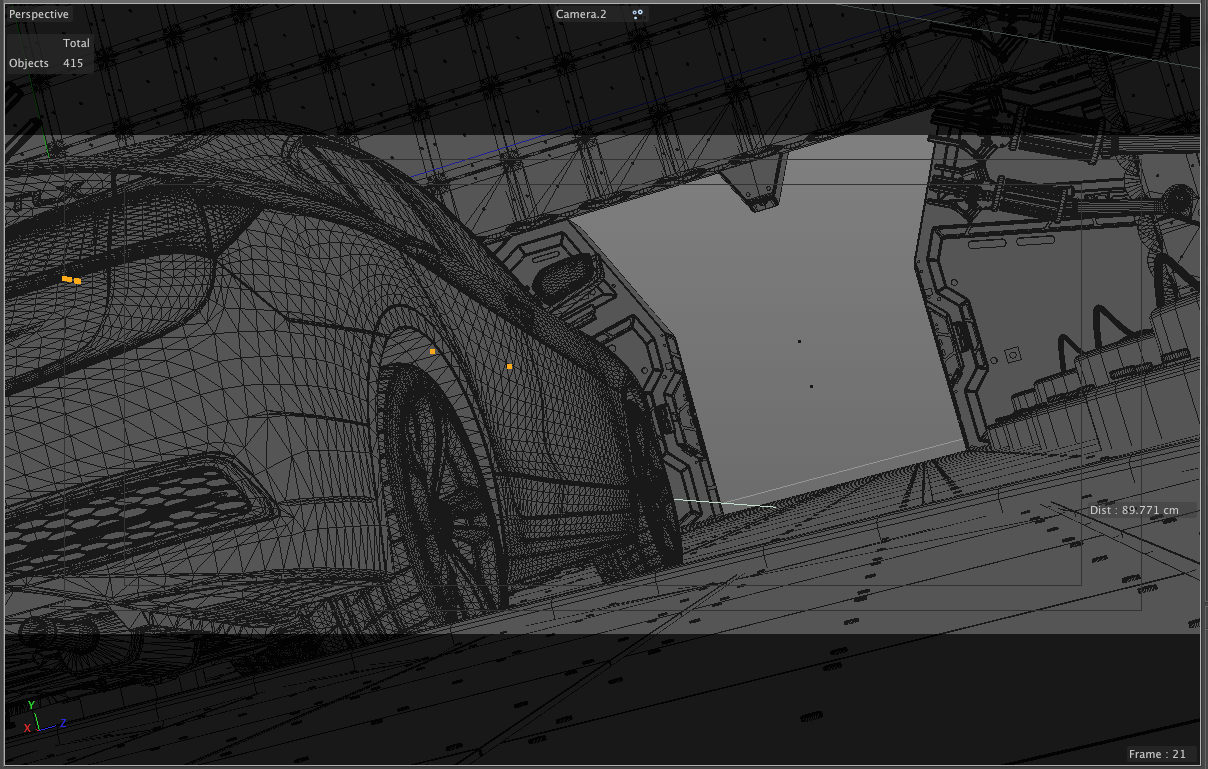Click the green Y axis label
Image resolution: width=1208 pixels, height=769 pixels.
(x=31, y=705)
